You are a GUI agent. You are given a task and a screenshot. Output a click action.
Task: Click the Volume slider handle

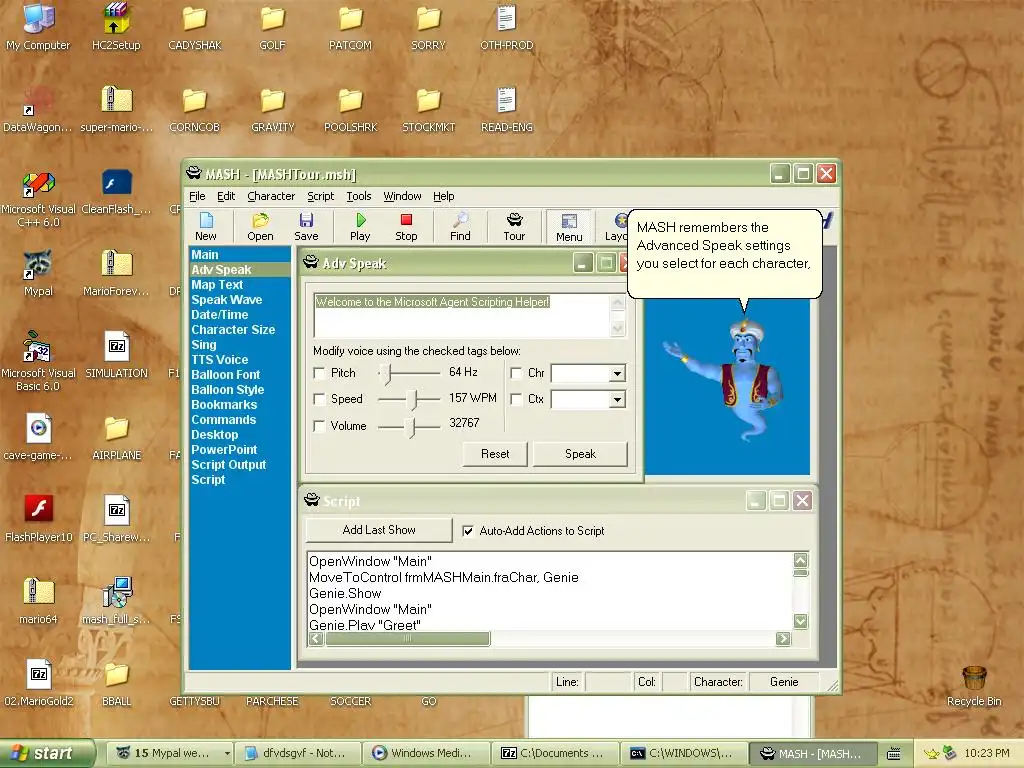(410, 426)
